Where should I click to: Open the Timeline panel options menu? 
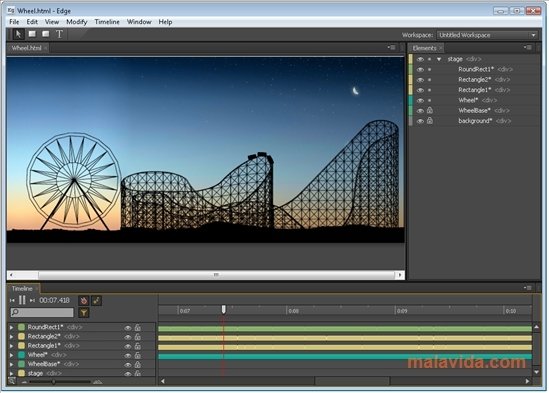[x=528, y=288]
